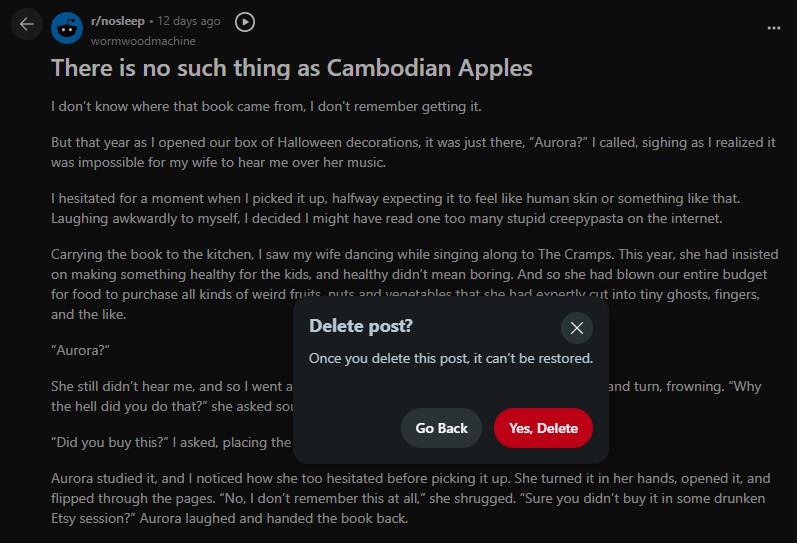The image size is (797, 543).
Task: Open the wormwoodmachine user profile
Action: (x=143, y=41)
